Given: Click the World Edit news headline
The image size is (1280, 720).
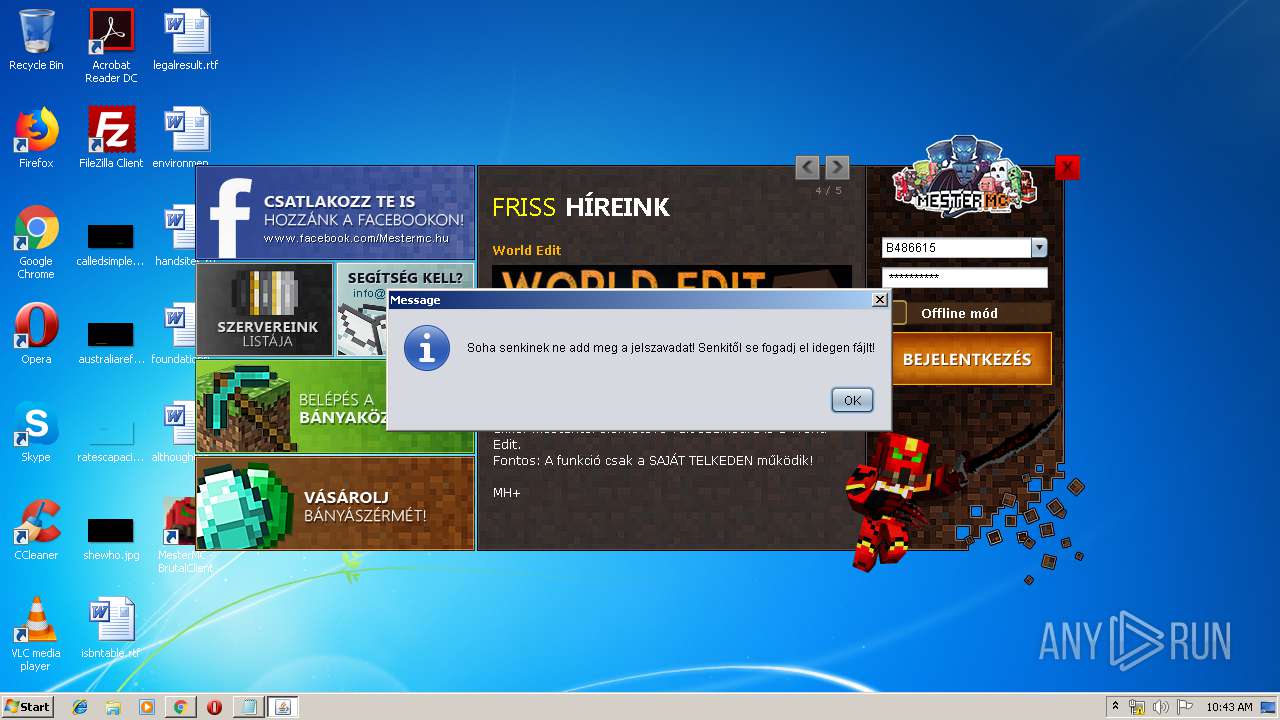Looking at the screenshot, I should (x=526, y=250).
